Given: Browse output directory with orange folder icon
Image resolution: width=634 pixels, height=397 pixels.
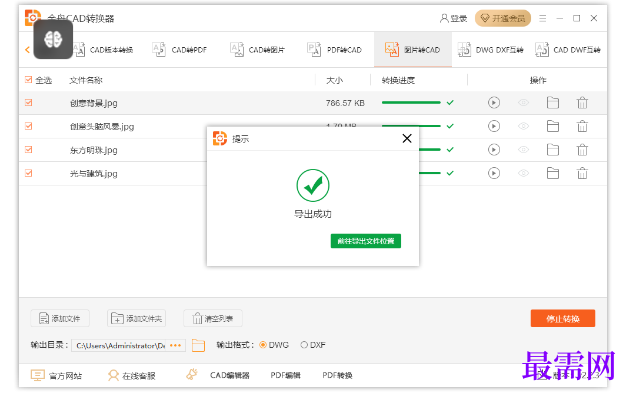Looking at the screenshot, I should (x=198, y=345).
